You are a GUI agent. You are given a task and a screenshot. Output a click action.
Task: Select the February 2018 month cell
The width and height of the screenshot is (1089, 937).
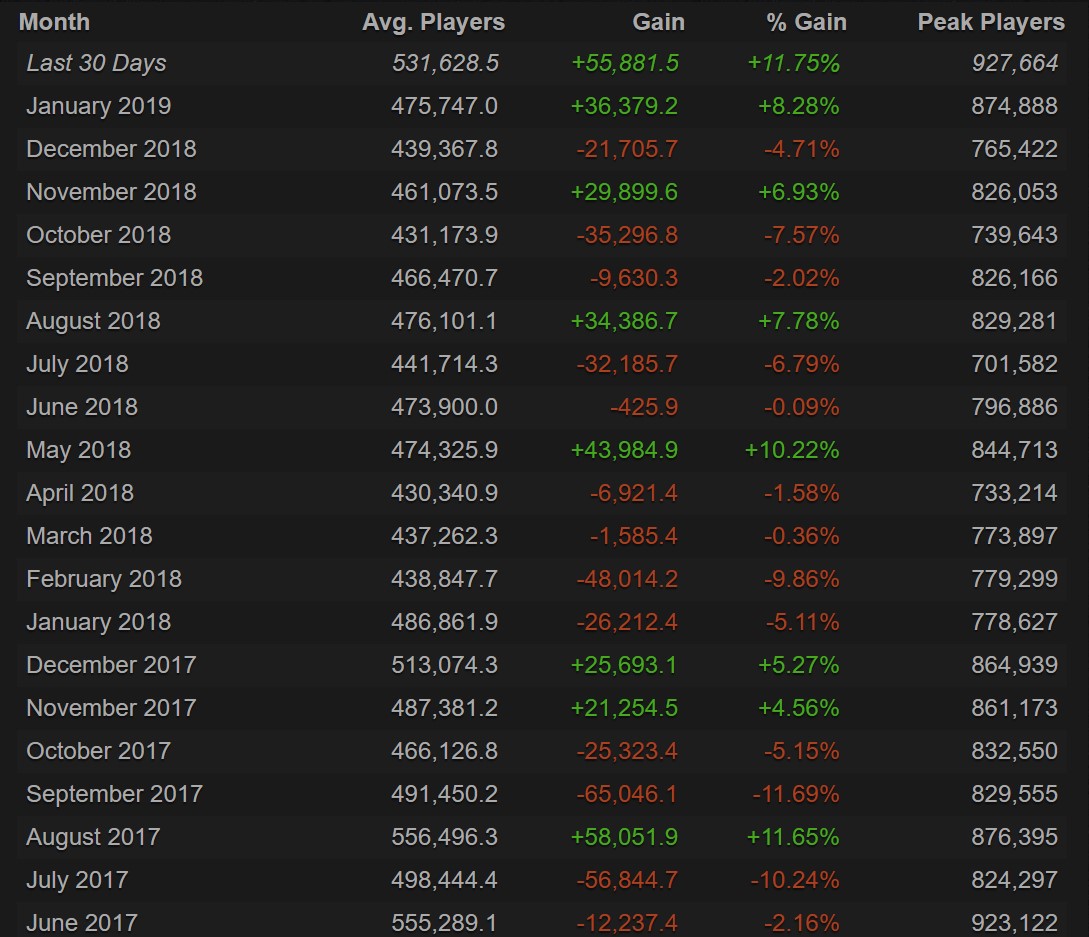(x=104, y=579)
